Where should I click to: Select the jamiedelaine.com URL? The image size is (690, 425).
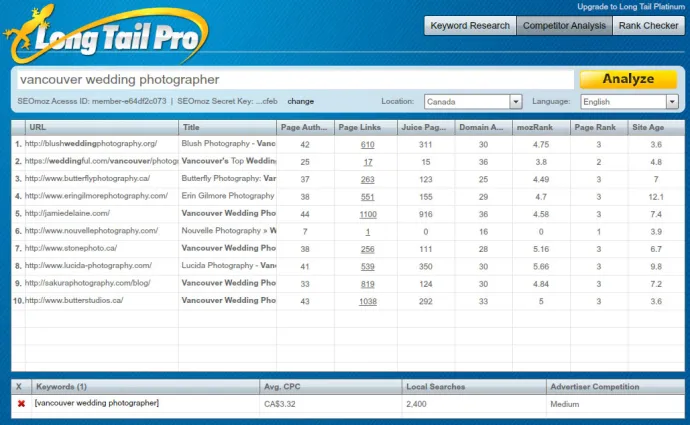(67, 213)
